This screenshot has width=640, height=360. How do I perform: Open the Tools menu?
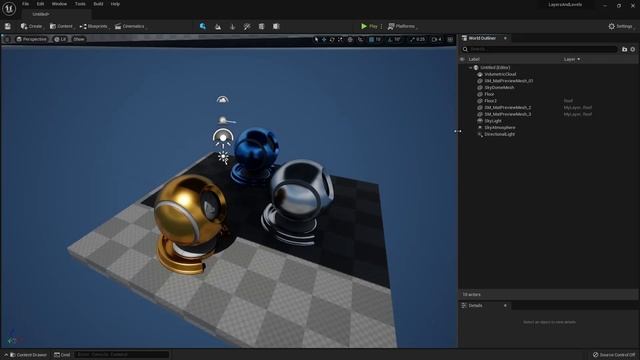click(80, 4)
